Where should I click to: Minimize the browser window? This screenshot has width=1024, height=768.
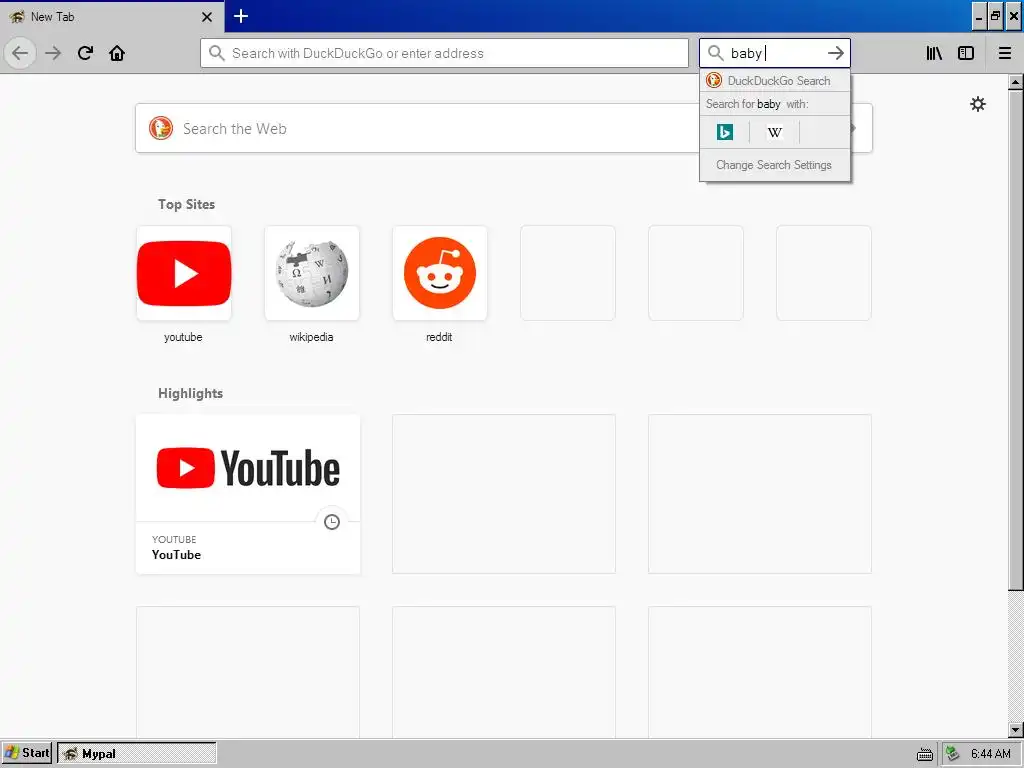click(x=979, y=16)
